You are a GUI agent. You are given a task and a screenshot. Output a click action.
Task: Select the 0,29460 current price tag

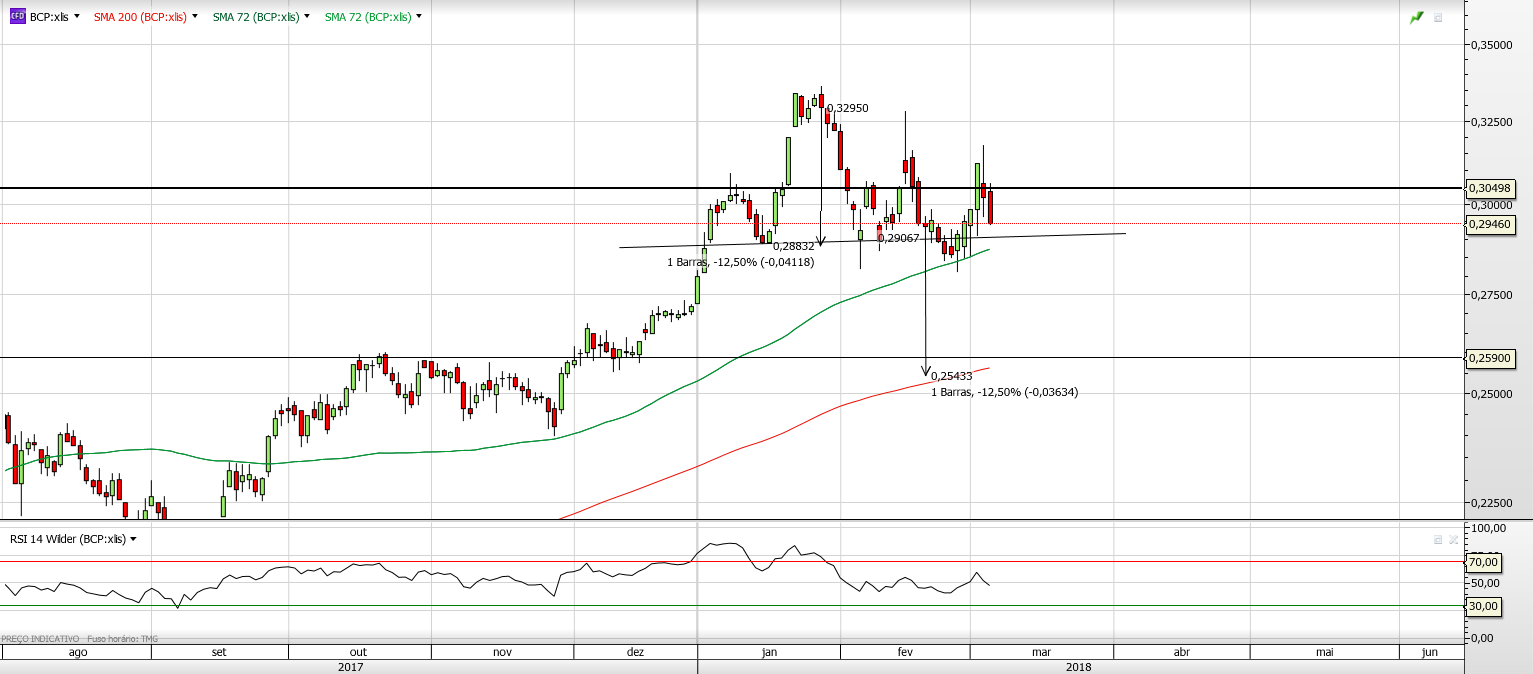click(x=1491, y=226)
